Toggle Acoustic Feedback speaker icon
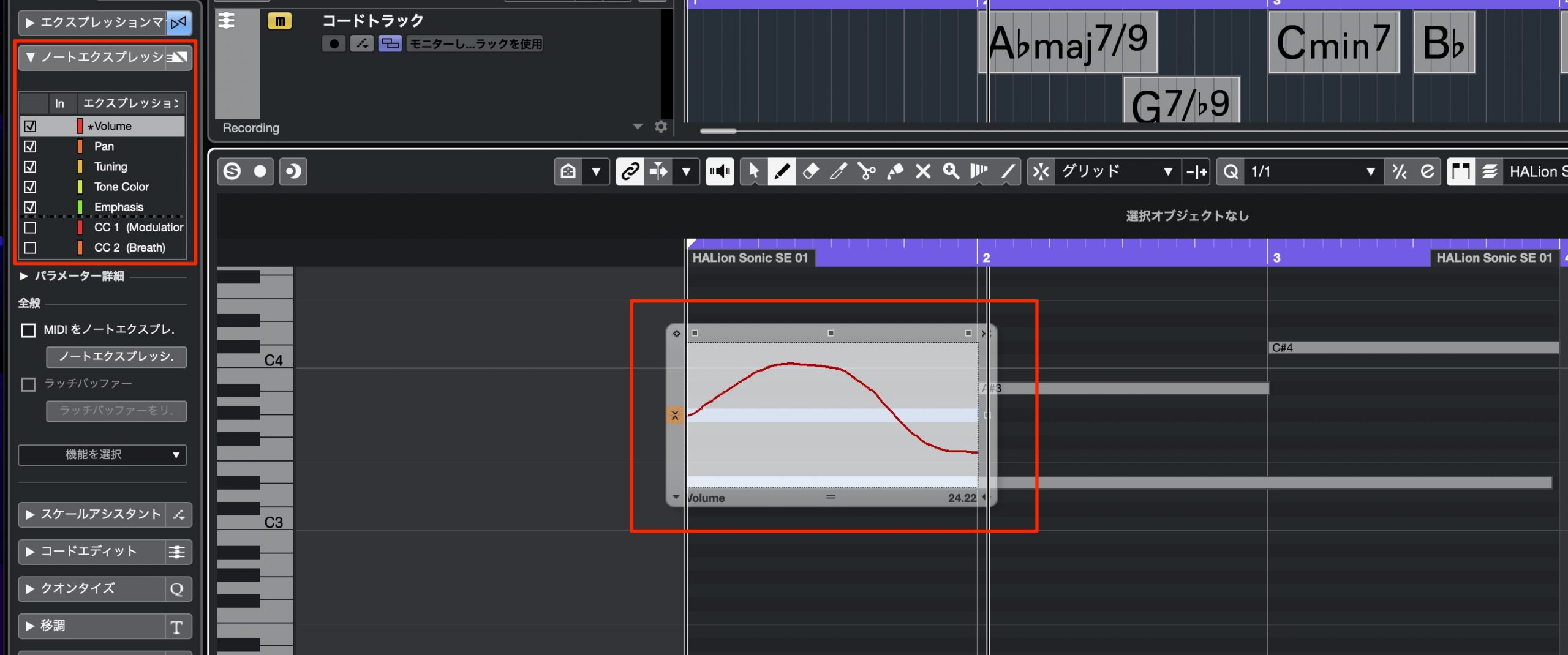The height and width of the screenshot is (655, 1568). (720, 171)
